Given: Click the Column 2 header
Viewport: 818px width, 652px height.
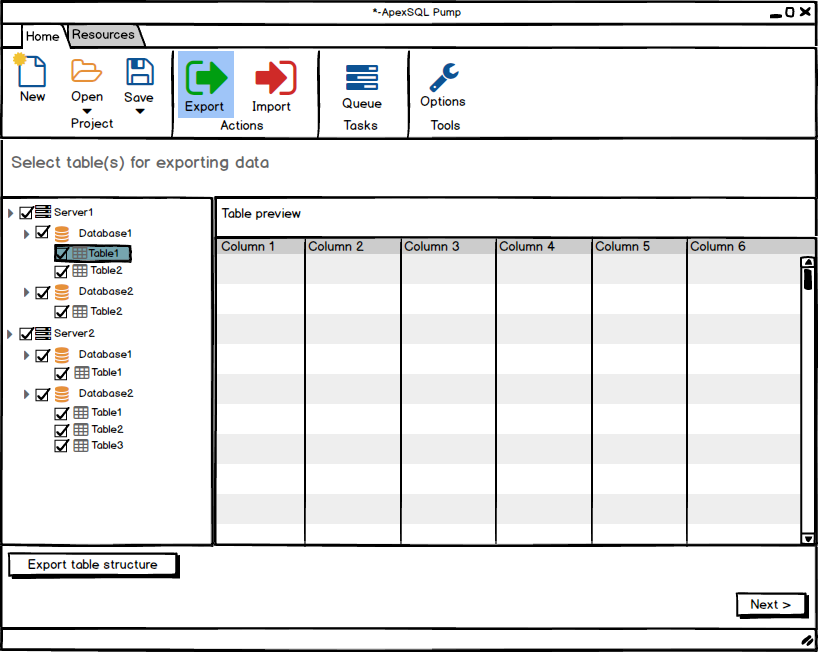Looking at the screenshot, I should coord(353,247).
